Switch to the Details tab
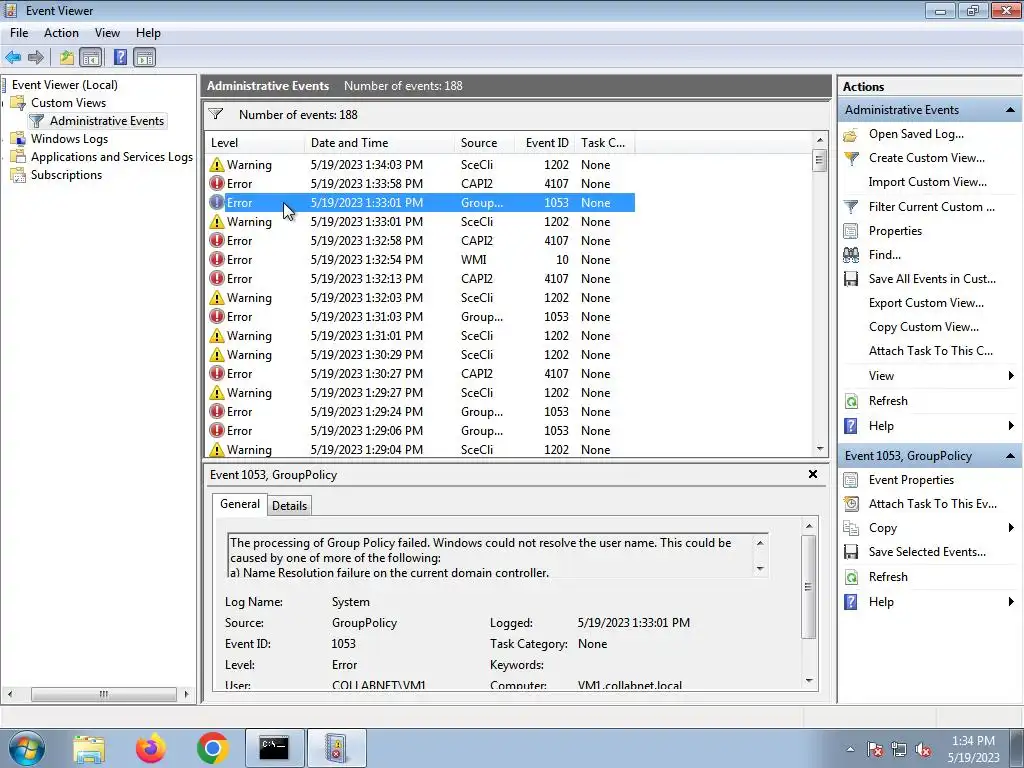The width and height of the screenshot is (1024, 768). (x=289, y=506)
